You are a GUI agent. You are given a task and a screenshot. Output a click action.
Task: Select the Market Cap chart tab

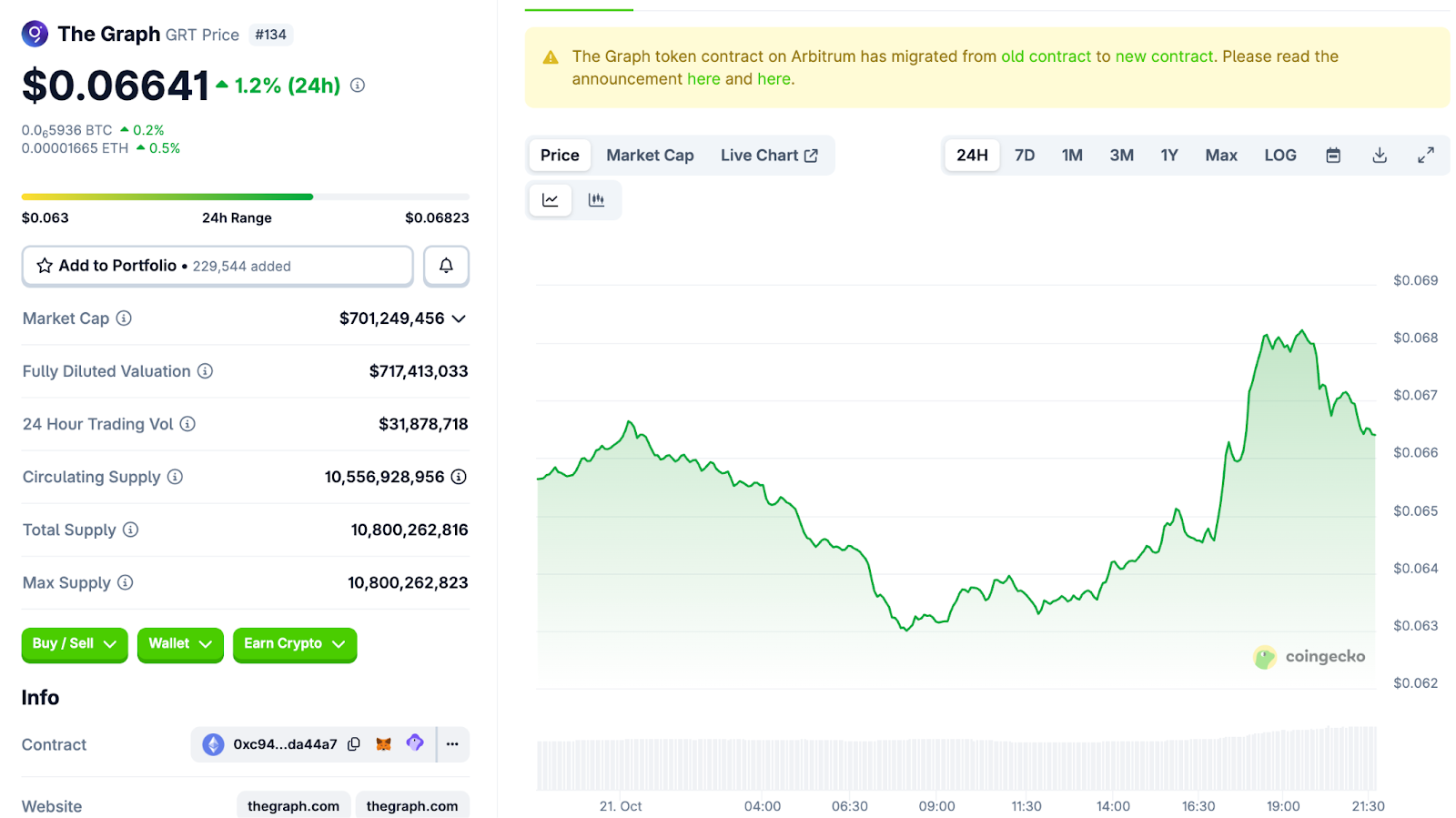(x=650, y=156)
